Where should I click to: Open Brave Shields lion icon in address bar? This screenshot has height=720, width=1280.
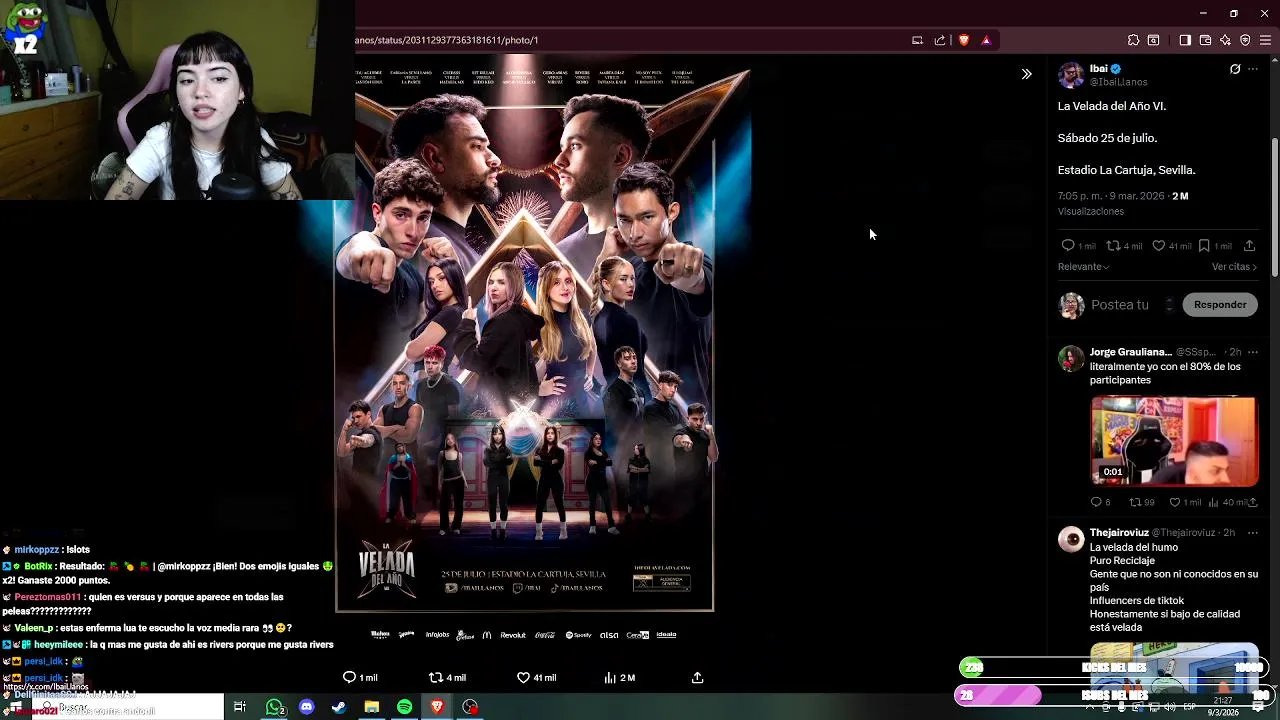[964, 40]
